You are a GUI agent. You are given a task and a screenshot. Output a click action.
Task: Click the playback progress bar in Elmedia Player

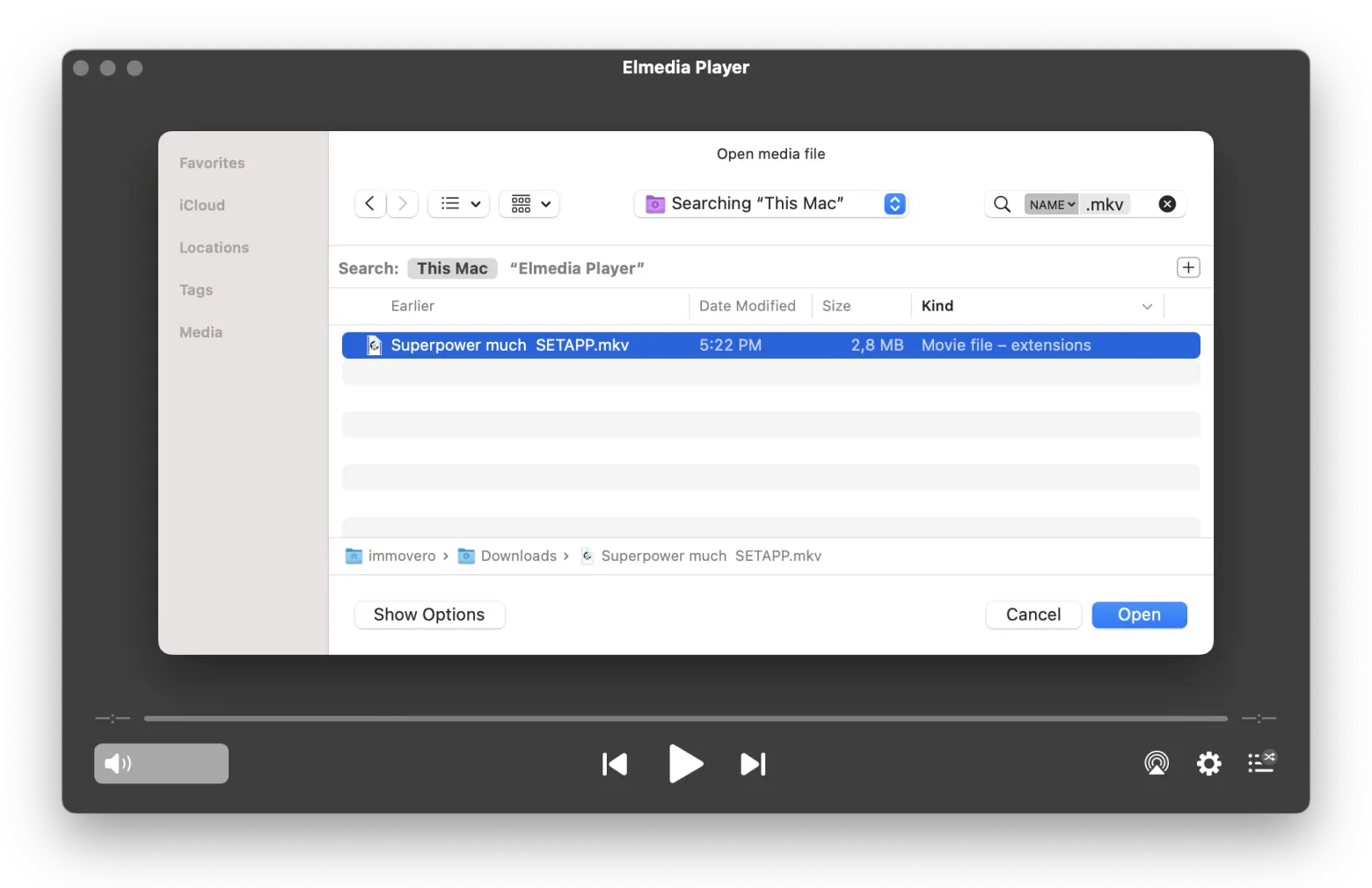pos(686,718)
